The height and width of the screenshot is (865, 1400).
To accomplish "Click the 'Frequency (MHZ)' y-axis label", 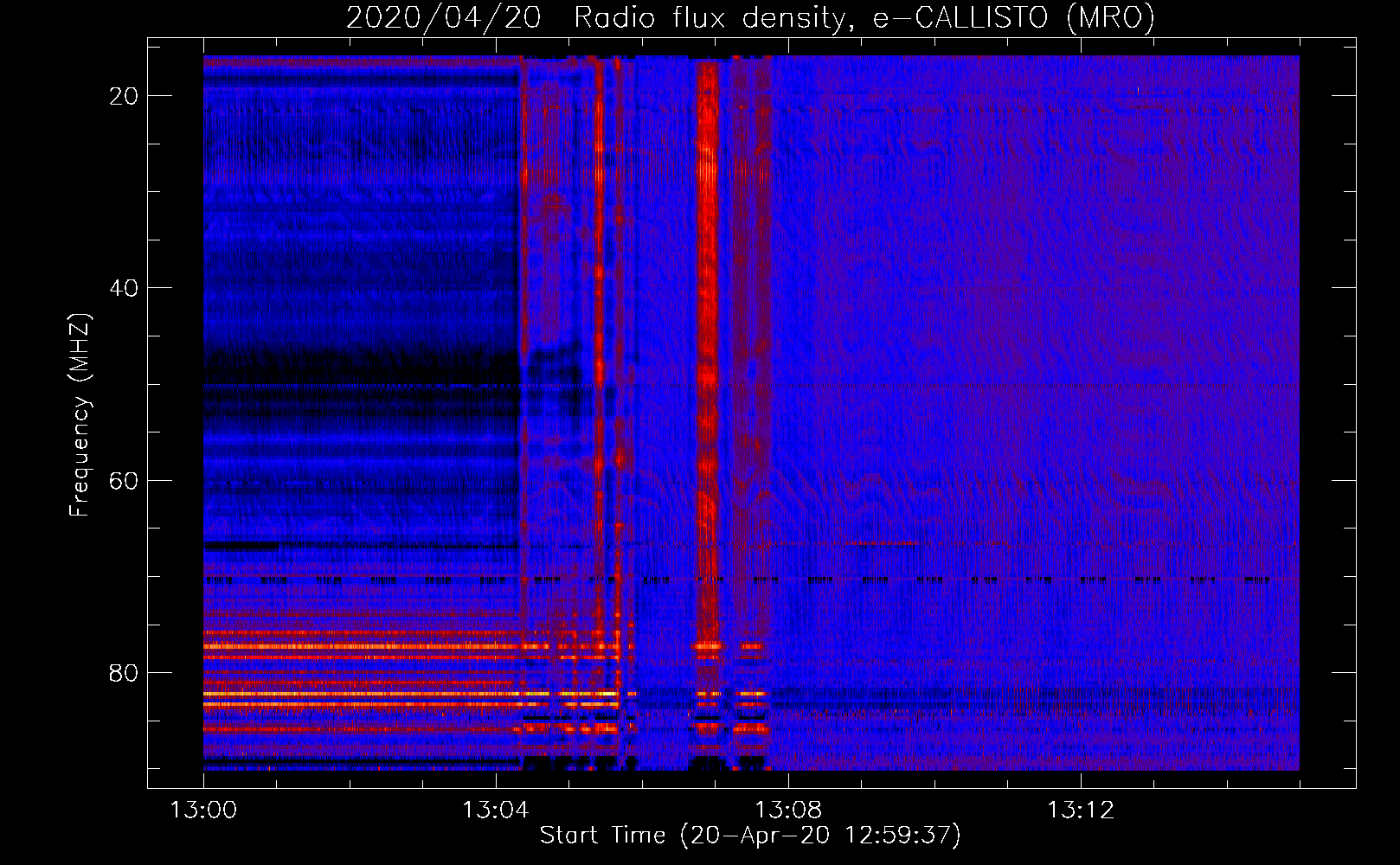I will 80,415.
